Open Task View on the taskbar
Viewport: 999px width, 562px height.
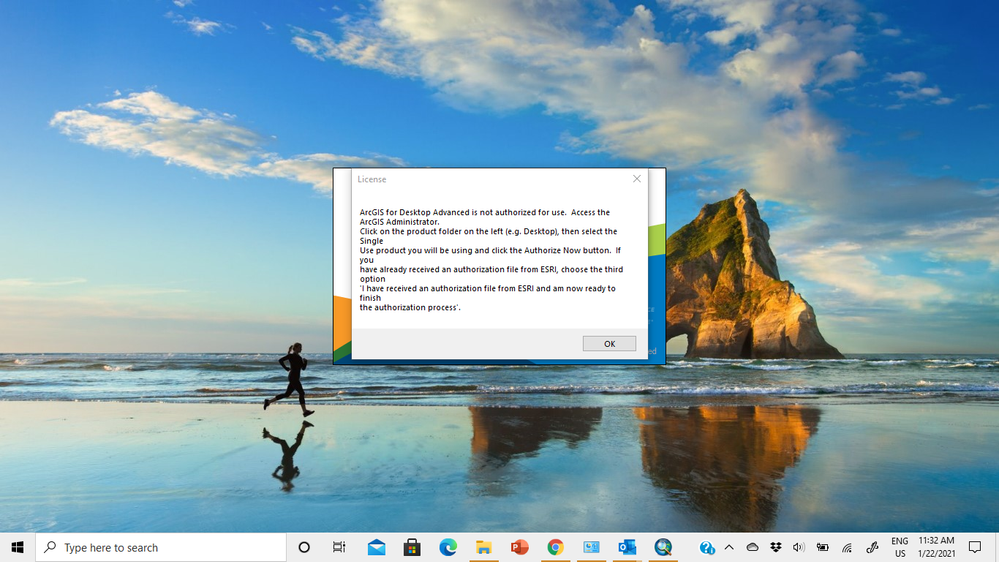(x=339, y=547)
